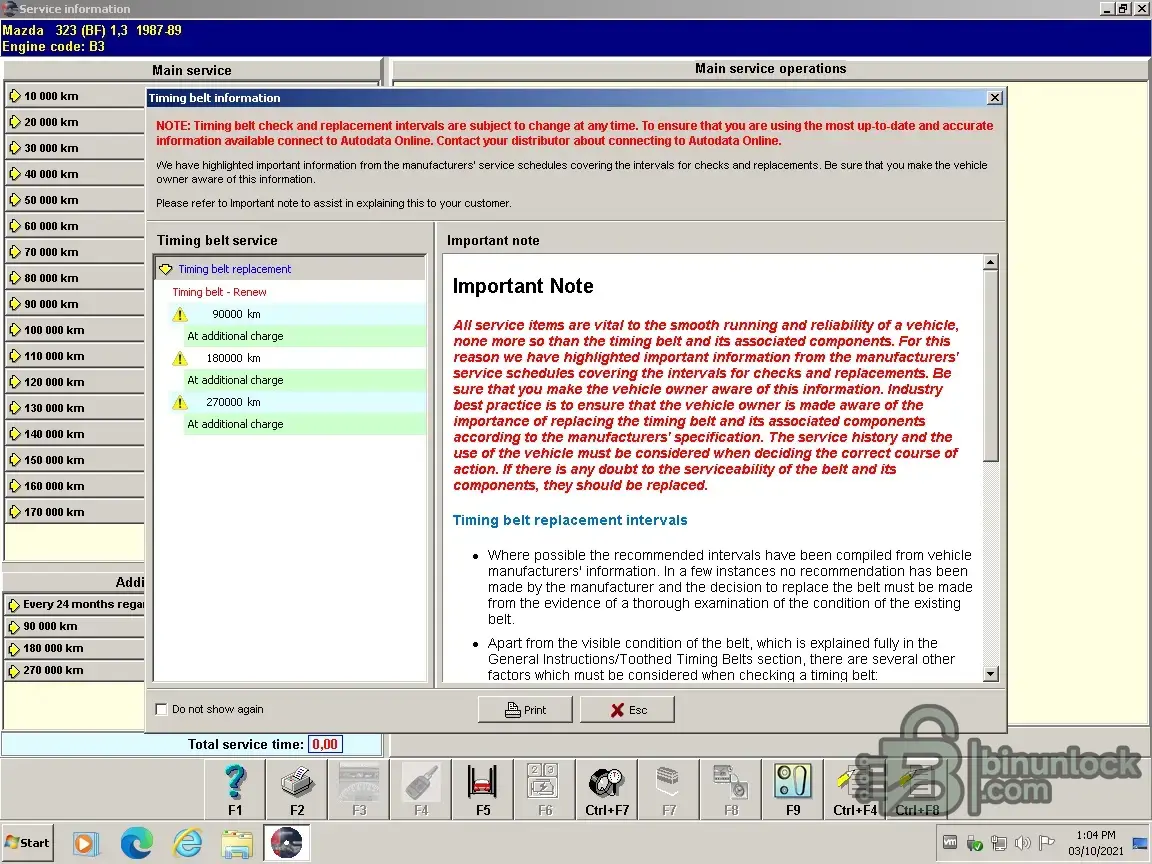Screen dimensions: 1152x864
Task: Select the 150 000 km service row
Action: 75,460
